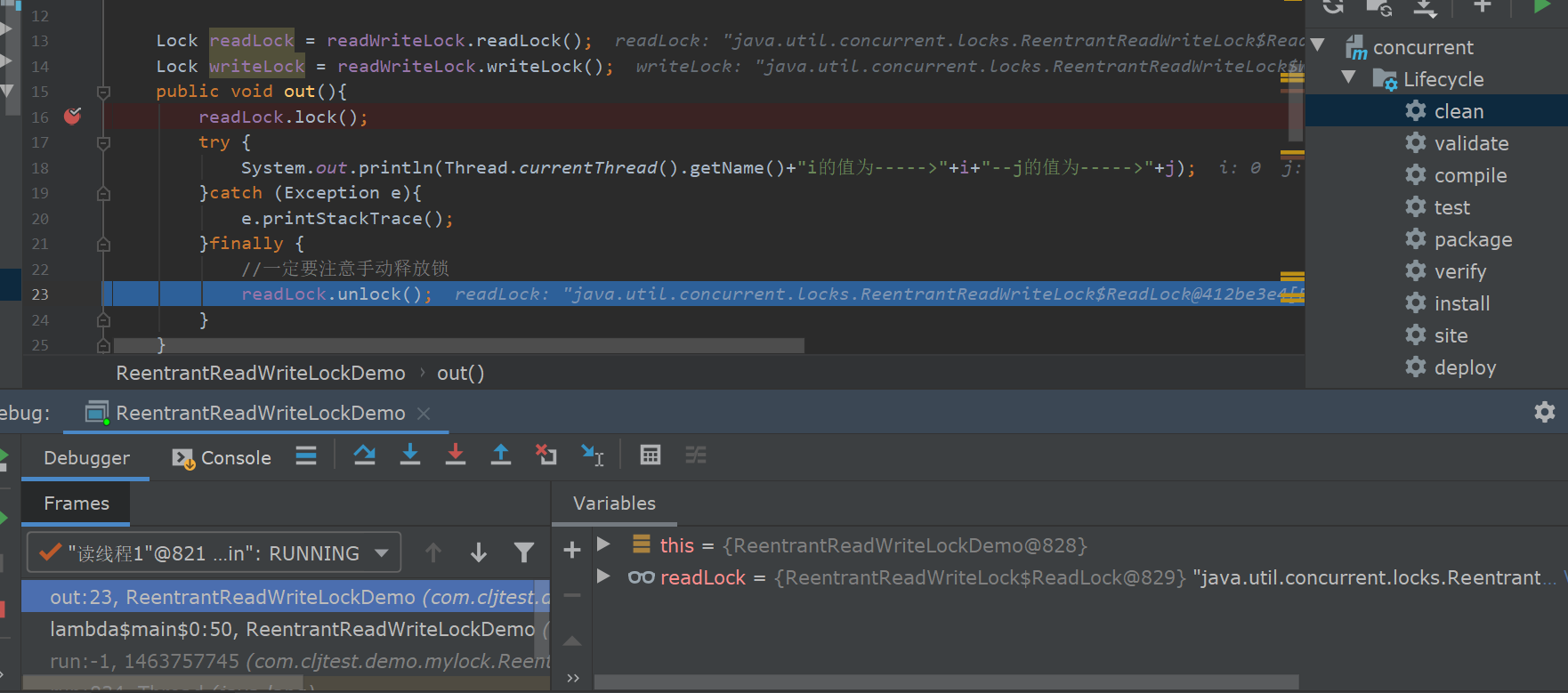Move watch up with triangle icon
The image size is (1568, 693).
click(572, 641)
